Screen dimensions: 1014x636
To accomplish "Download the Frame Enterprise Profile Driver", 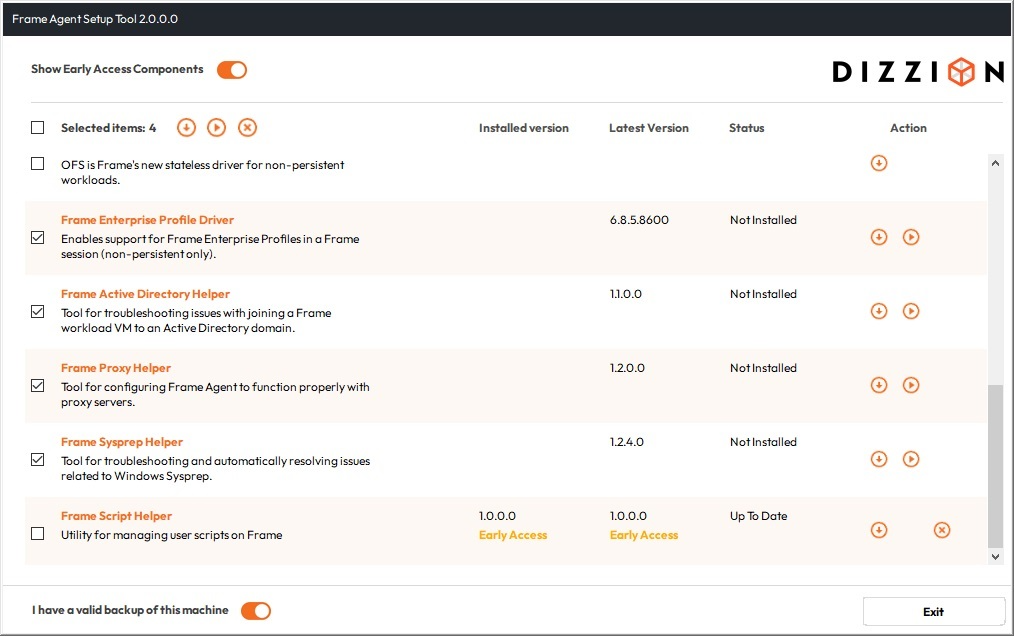I will click(879, 237).
